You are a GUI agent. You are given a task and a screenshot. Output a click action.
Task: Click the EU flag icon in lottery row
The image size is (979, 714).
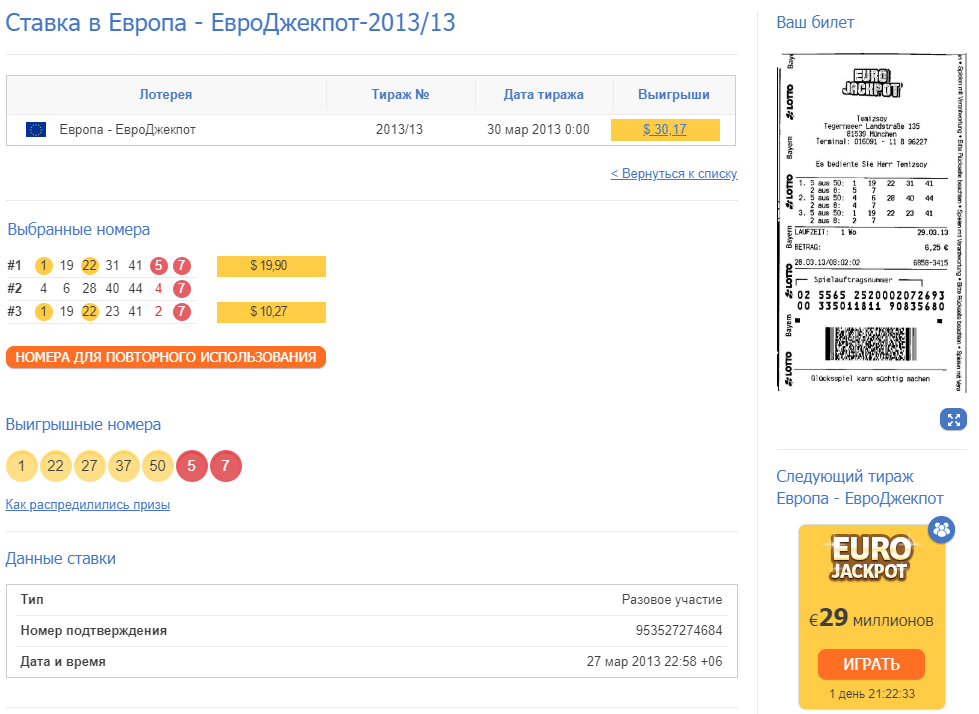pyautogui.click(x=36, y=129)
